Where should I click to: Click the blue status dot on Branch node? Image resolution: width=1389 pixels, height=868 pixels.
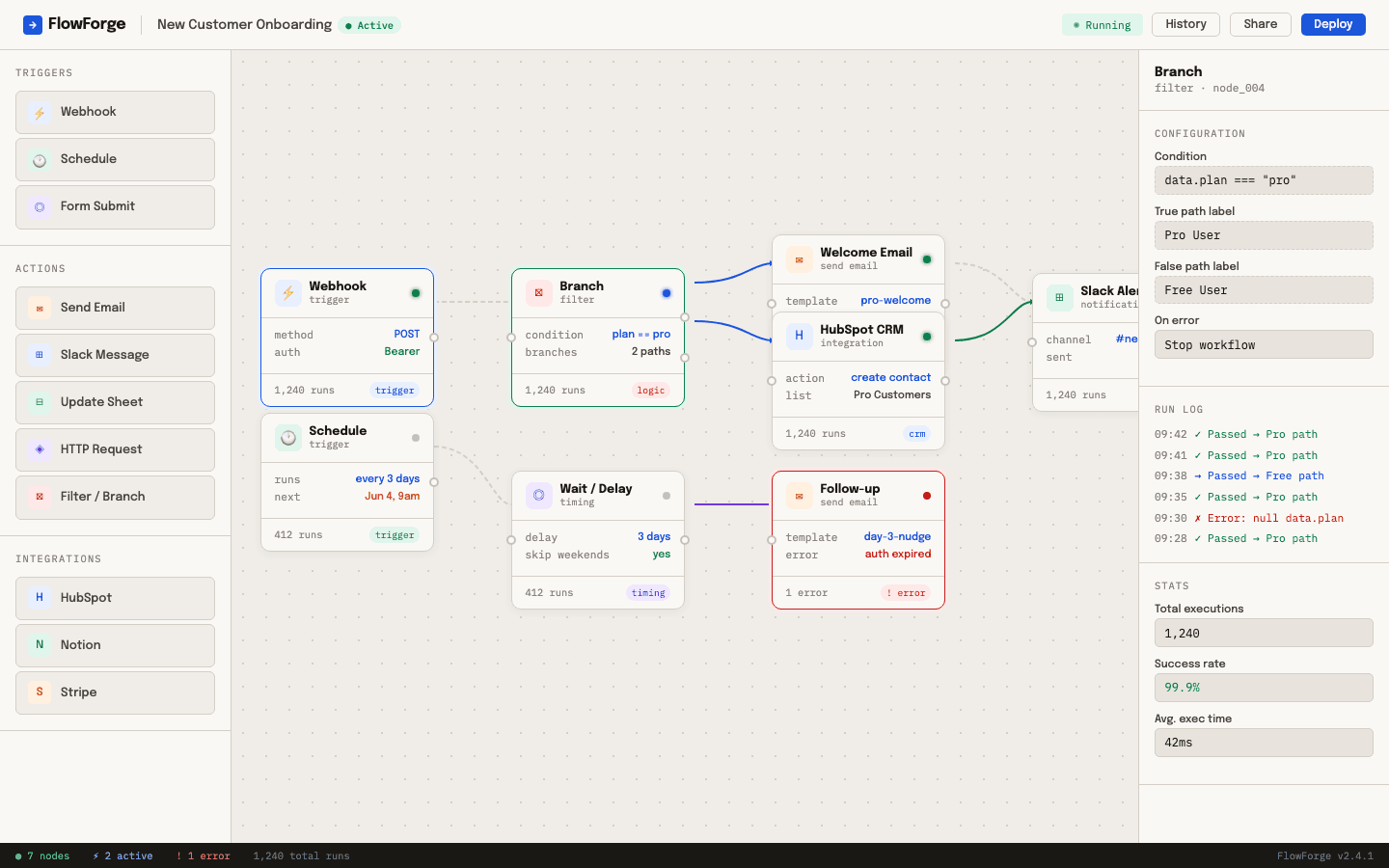coord(667,293)
